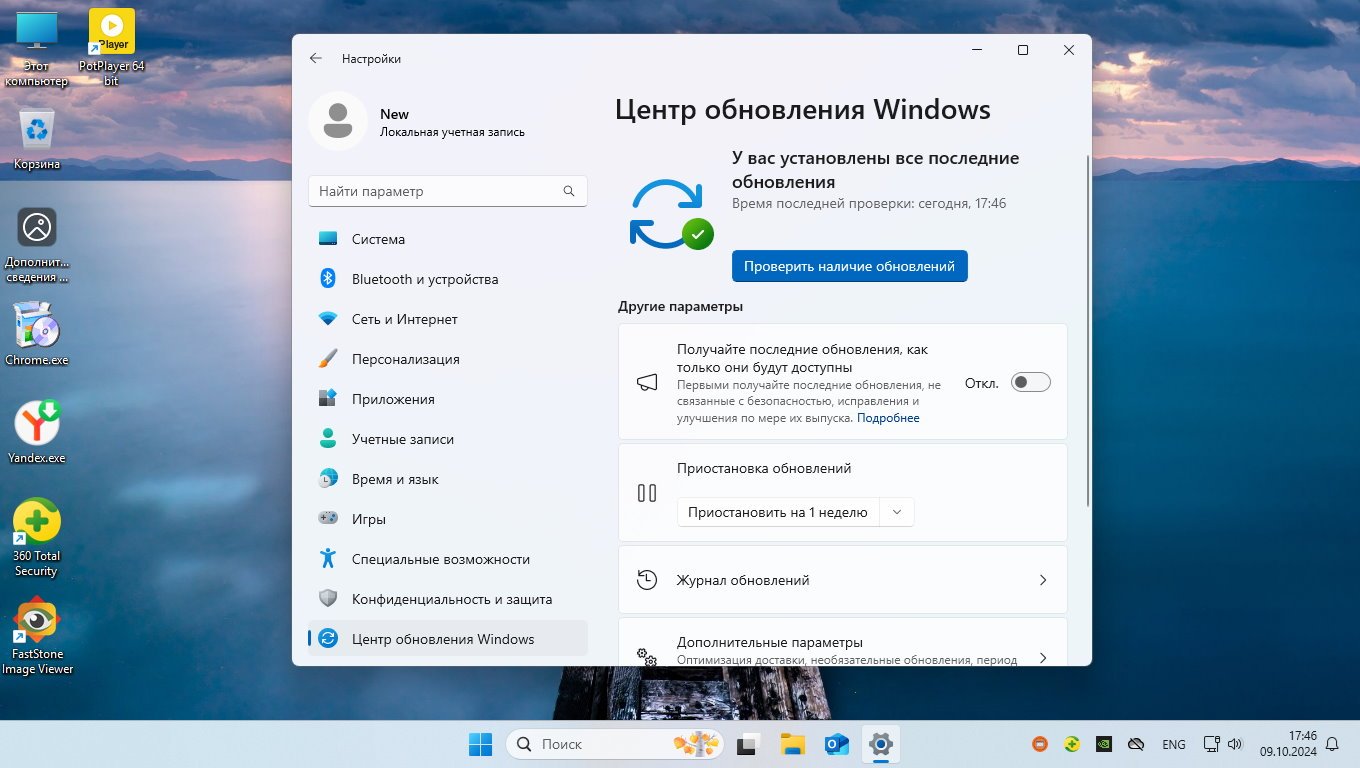This screenshot has height=768, width=1360.
Task: Expand the pause updates duration dropdown
Action: [x=896, y=512]
